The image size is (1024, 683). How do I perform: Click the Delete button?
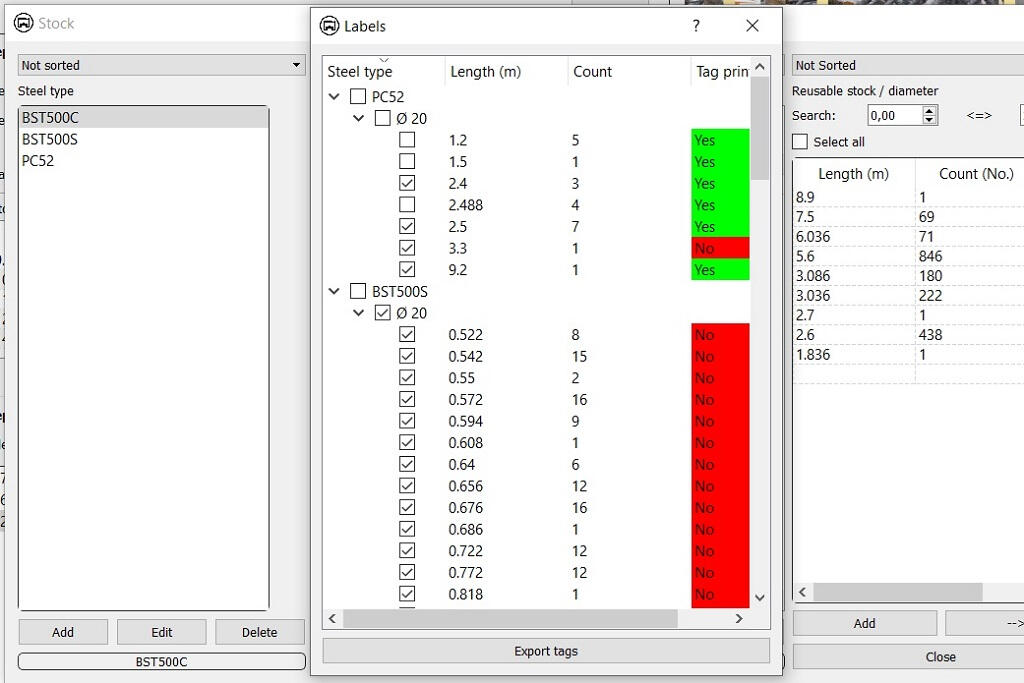[x=260, y=631]
